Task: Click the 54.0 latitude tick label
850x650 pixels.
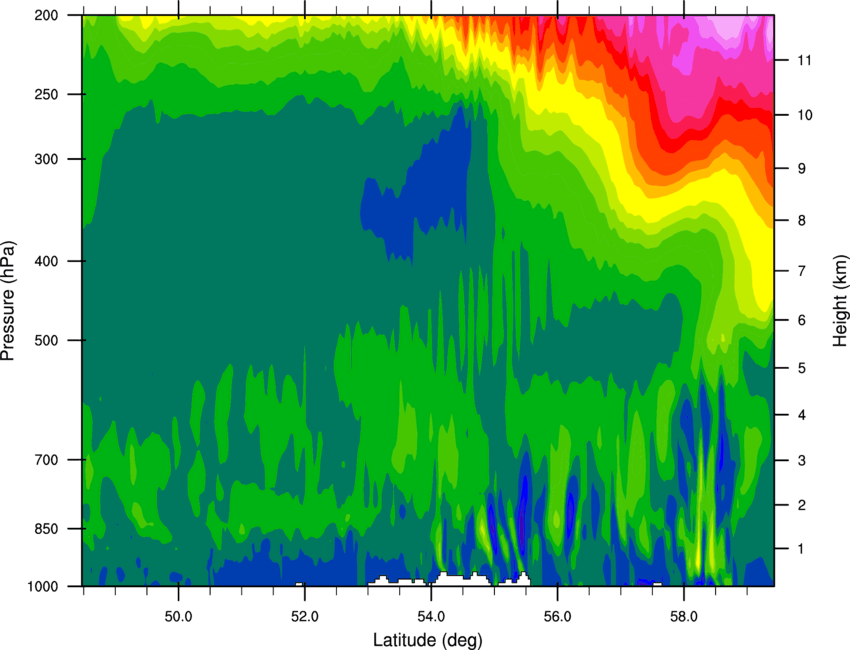Action: click(431, 617)
